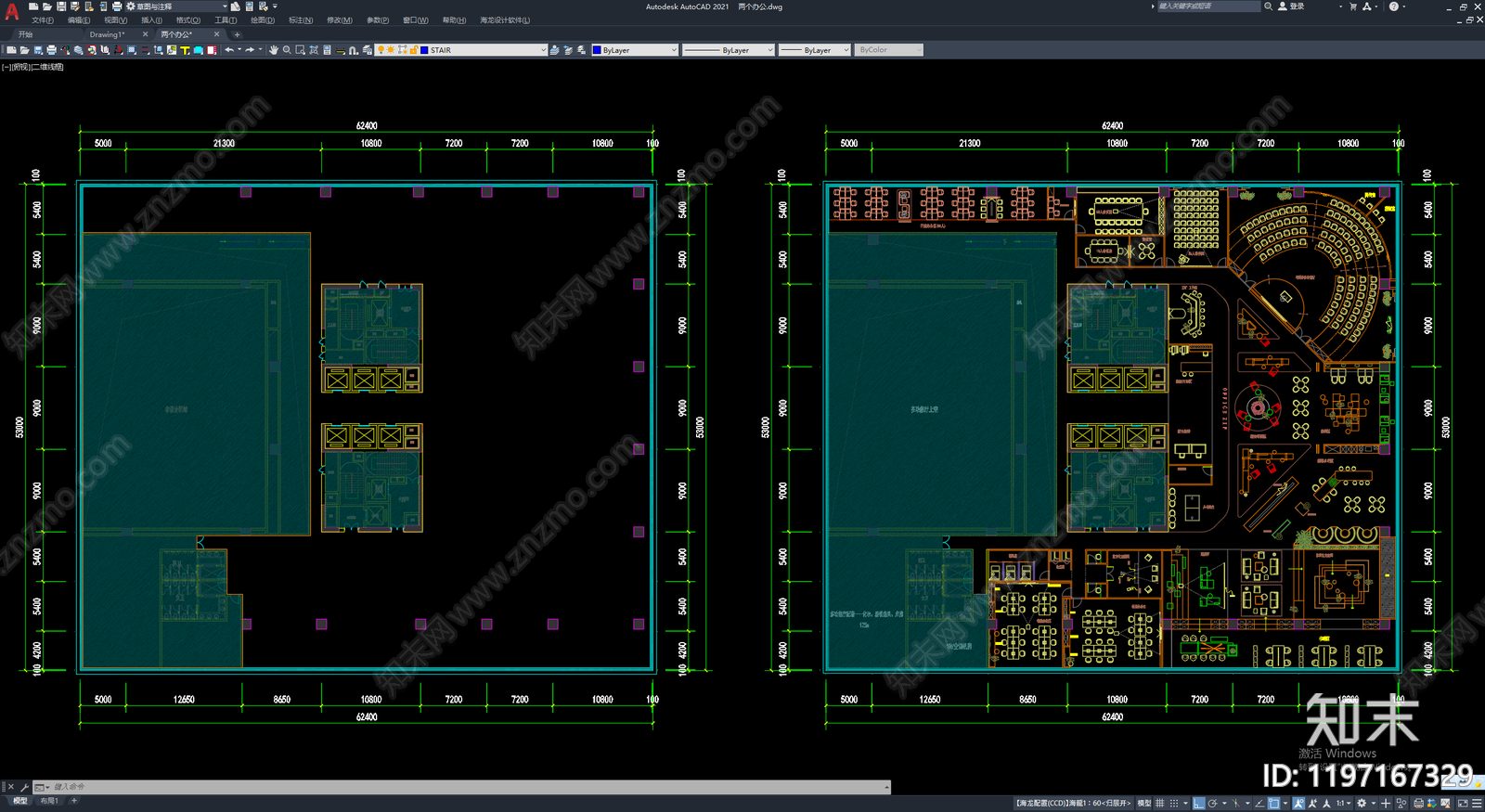Select the Pan hand tool
This screenshot has height=812, width=1485.
[274, 50]
